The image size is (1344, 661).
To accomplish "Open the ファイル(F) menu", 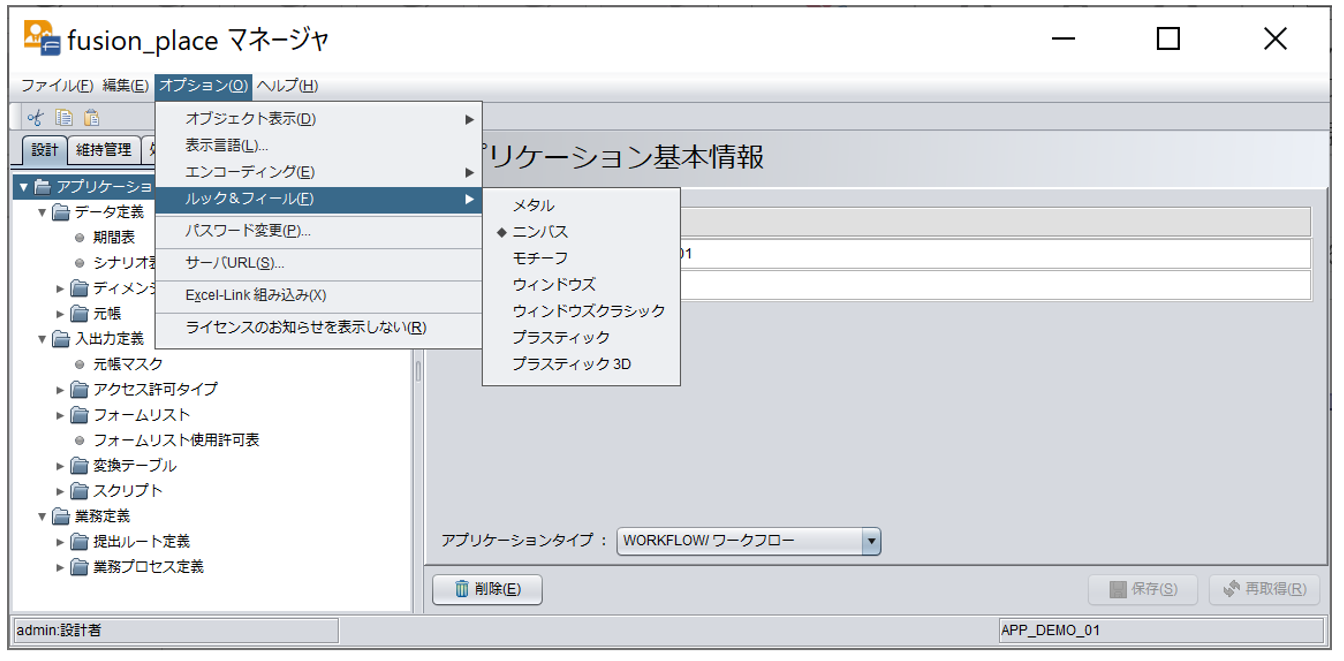I will (57, 86).
